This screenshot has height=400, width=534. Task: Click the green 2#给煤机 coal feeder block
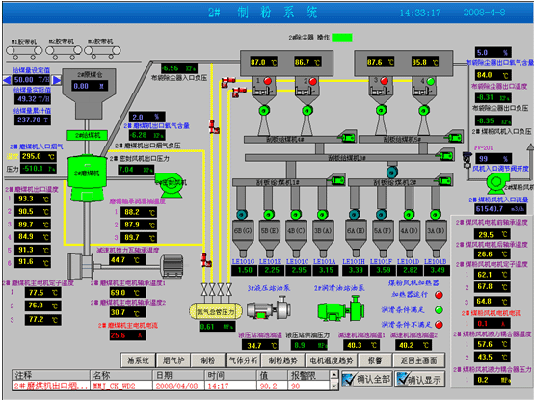[x=87, y=135]
